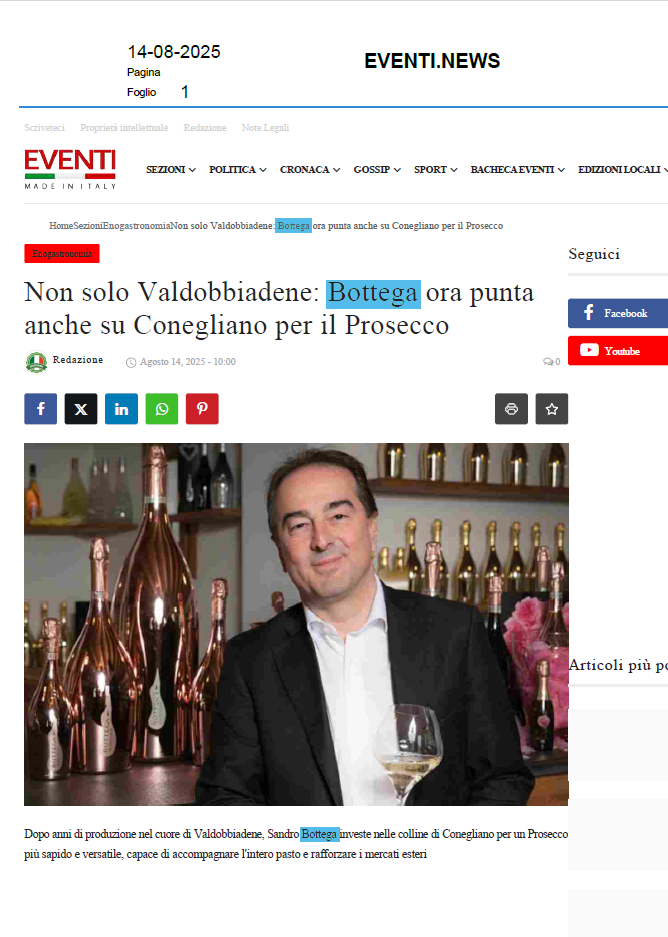
Task: Expand the Sezioni dropdown menu
Action: click(171, 170)
